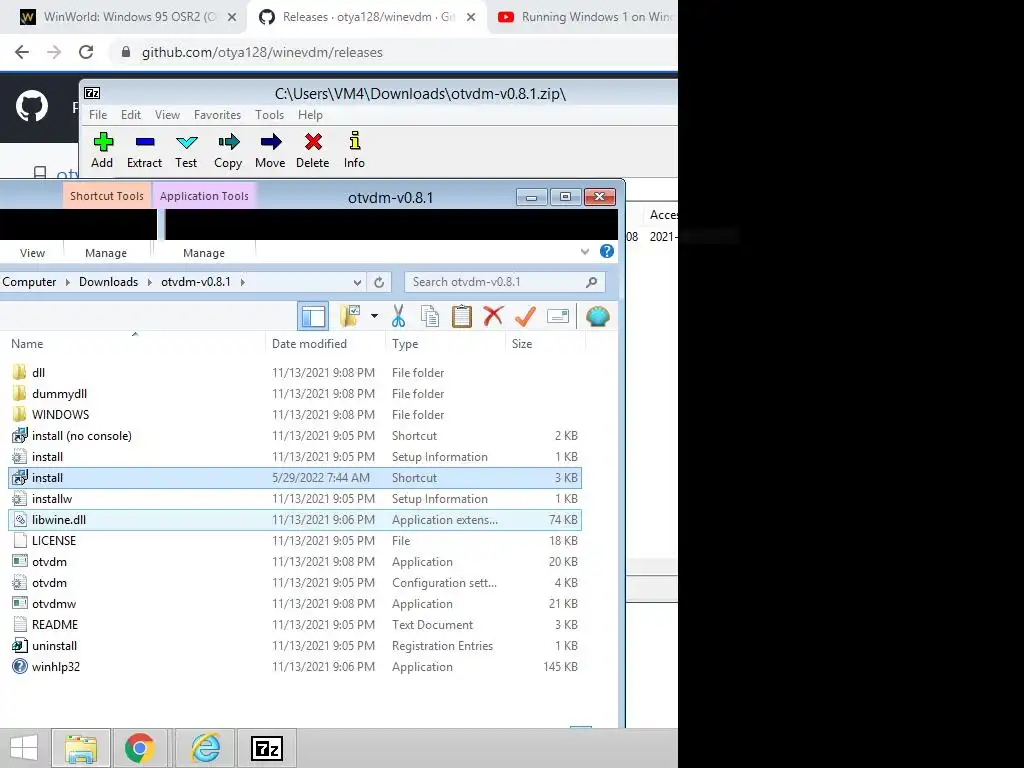Open Internet Explorer from taskbar
Screen dimensions: 1024x768
[205, 748]
